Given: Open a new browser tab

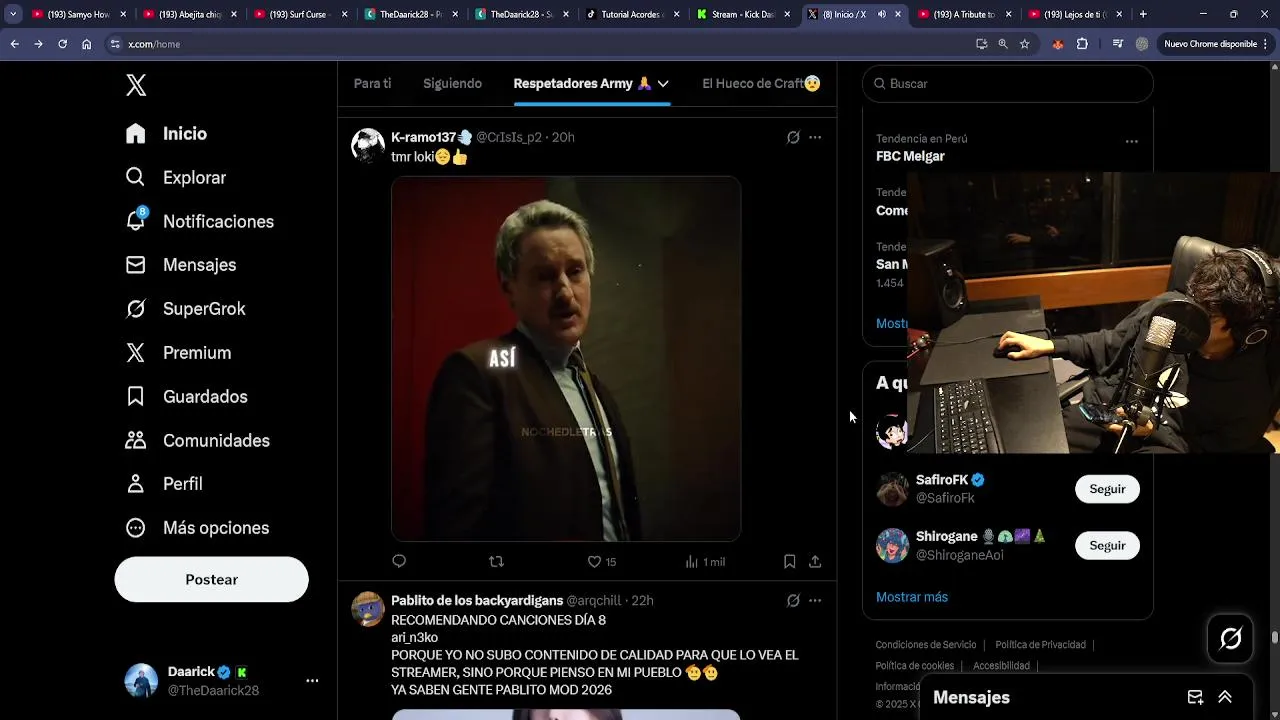Looking at the screenshot, I should tap(1143, 14).
